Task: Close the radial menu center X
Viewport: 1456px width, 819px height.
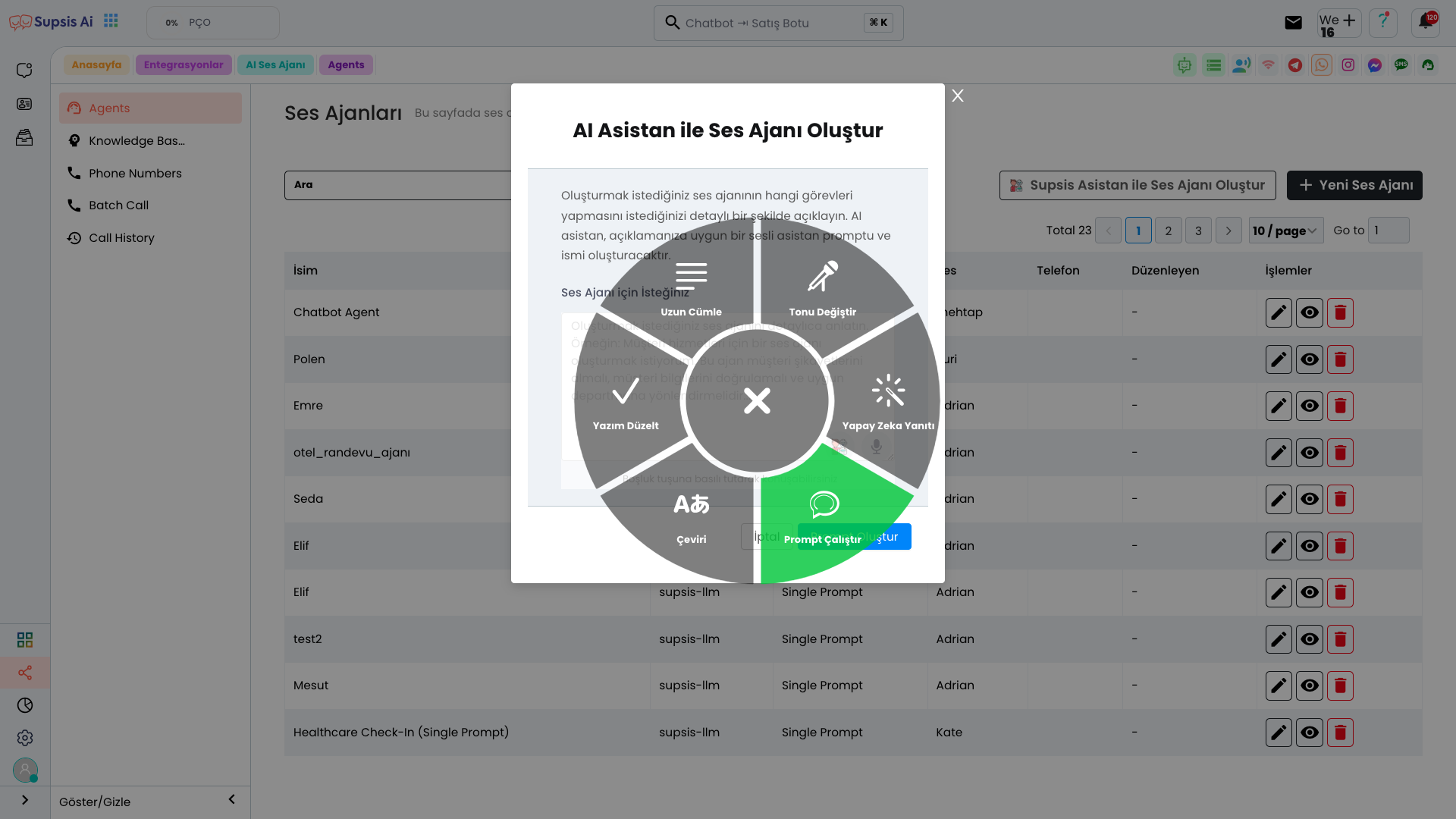Action: click(757, 401)
